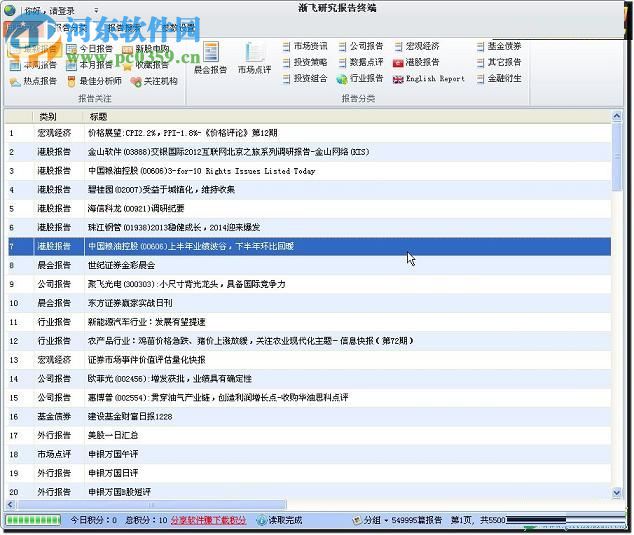Select 世纪证券金彩晨会 row

coord(309,265)
